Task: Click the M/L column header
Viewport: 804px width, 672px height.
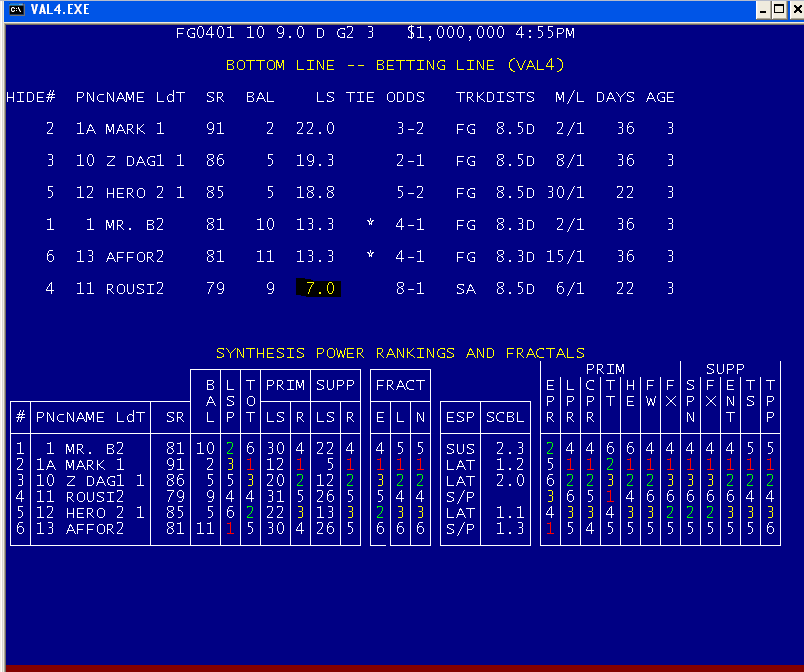Action: 570,97
